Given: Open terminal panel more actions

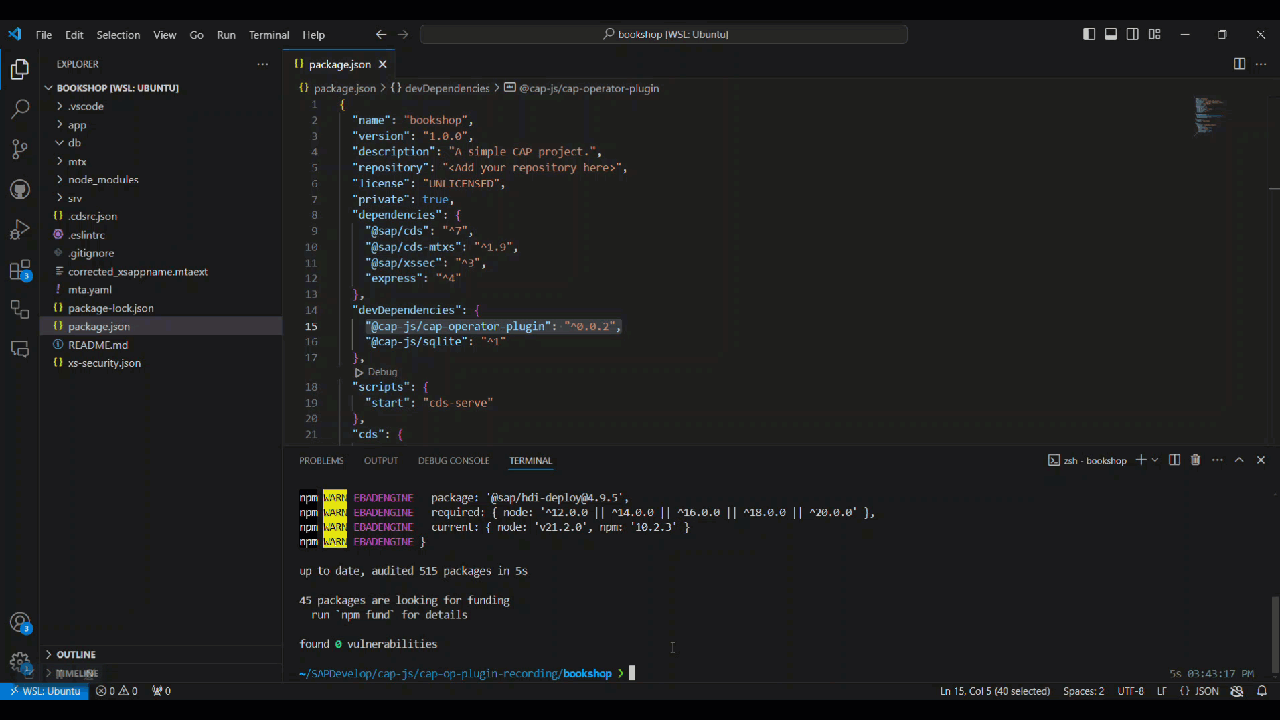Looking at the screenshot, I should click(1217, 460).
